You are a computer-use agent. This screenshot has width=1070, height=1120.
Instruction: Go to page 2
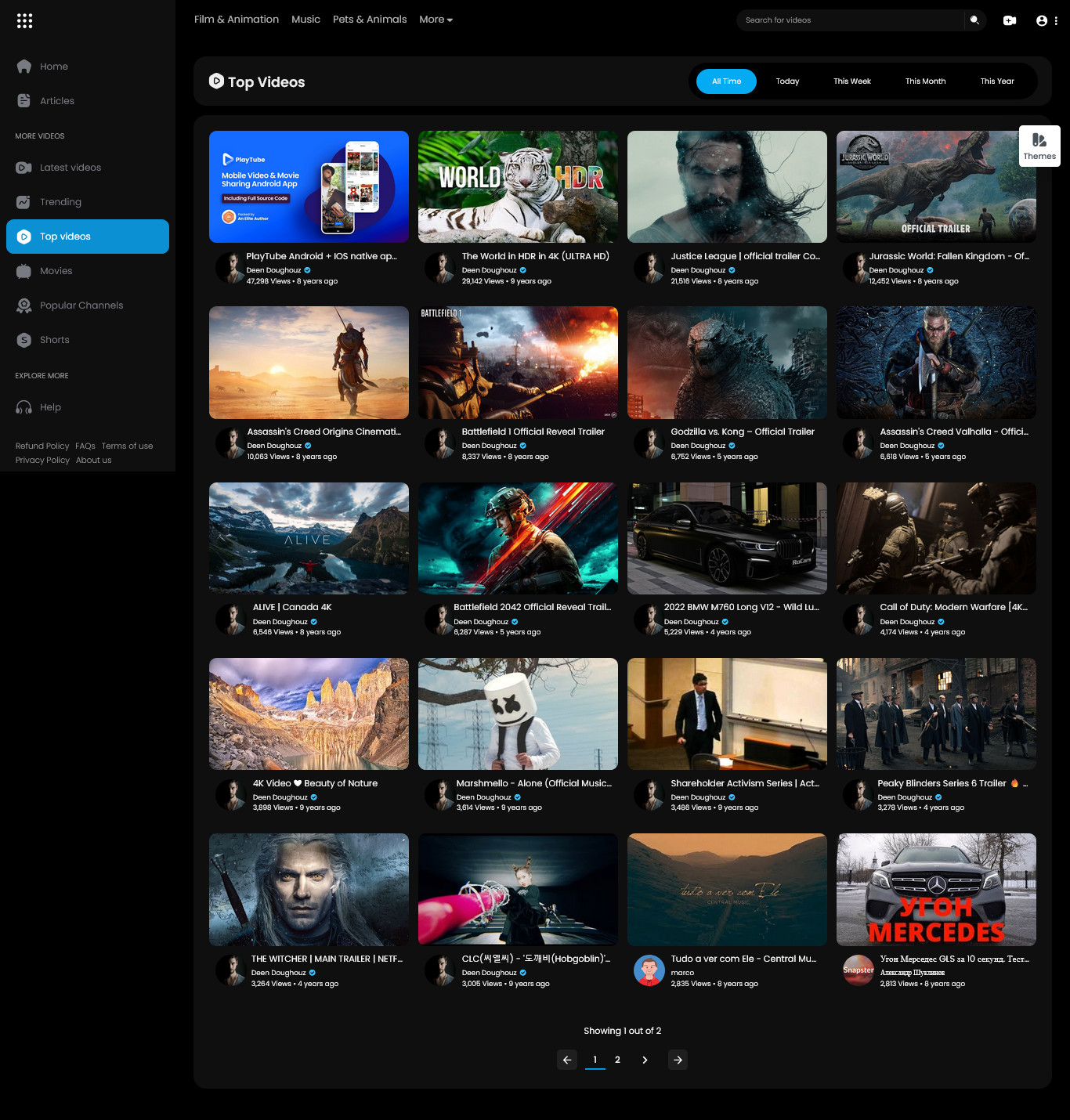point(617,1060)
